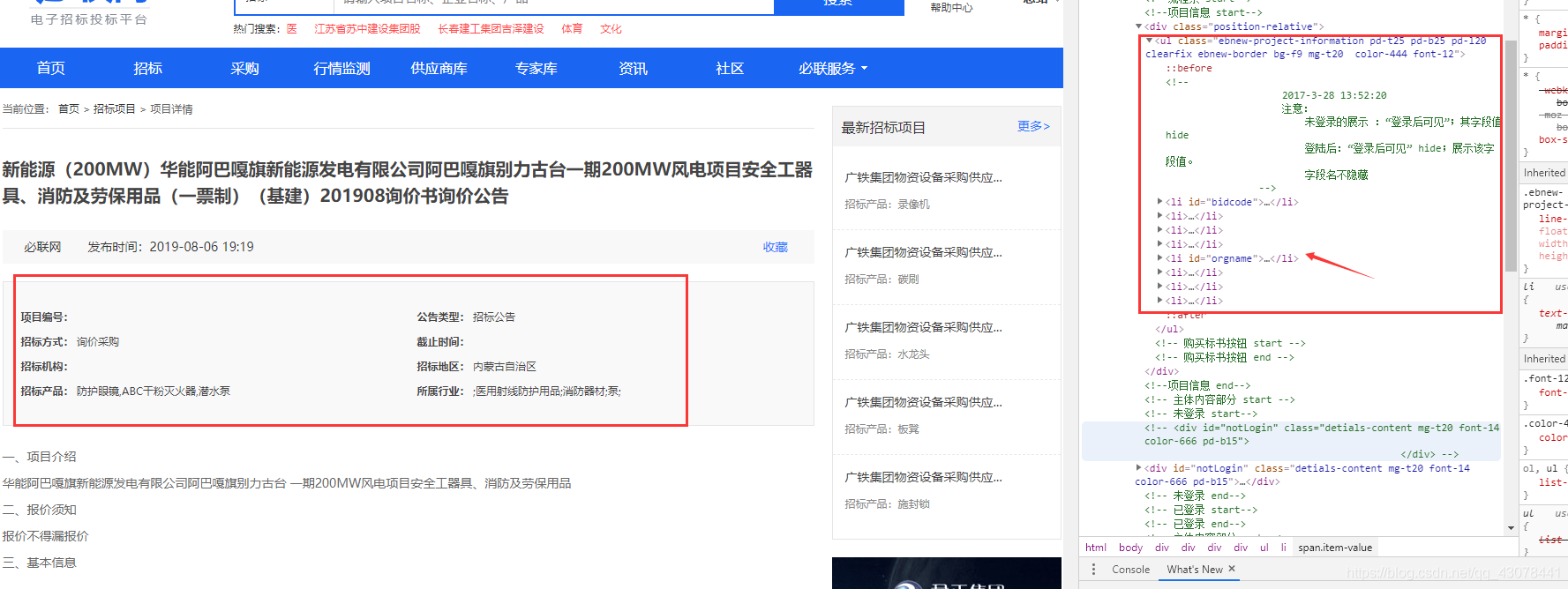Select the ::before pseudo-element row
Image resolution: width=1568 pixels, height=589 pixels.
pos(1189,68)
